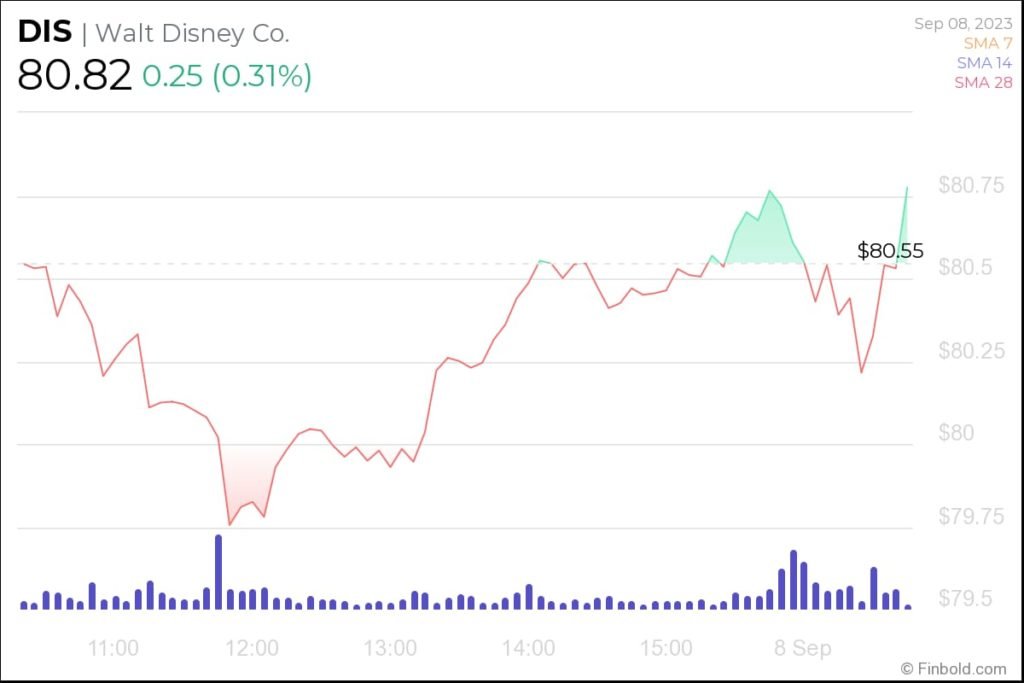
Task: Select the 80.82 current price value
Action: [74, 75]
